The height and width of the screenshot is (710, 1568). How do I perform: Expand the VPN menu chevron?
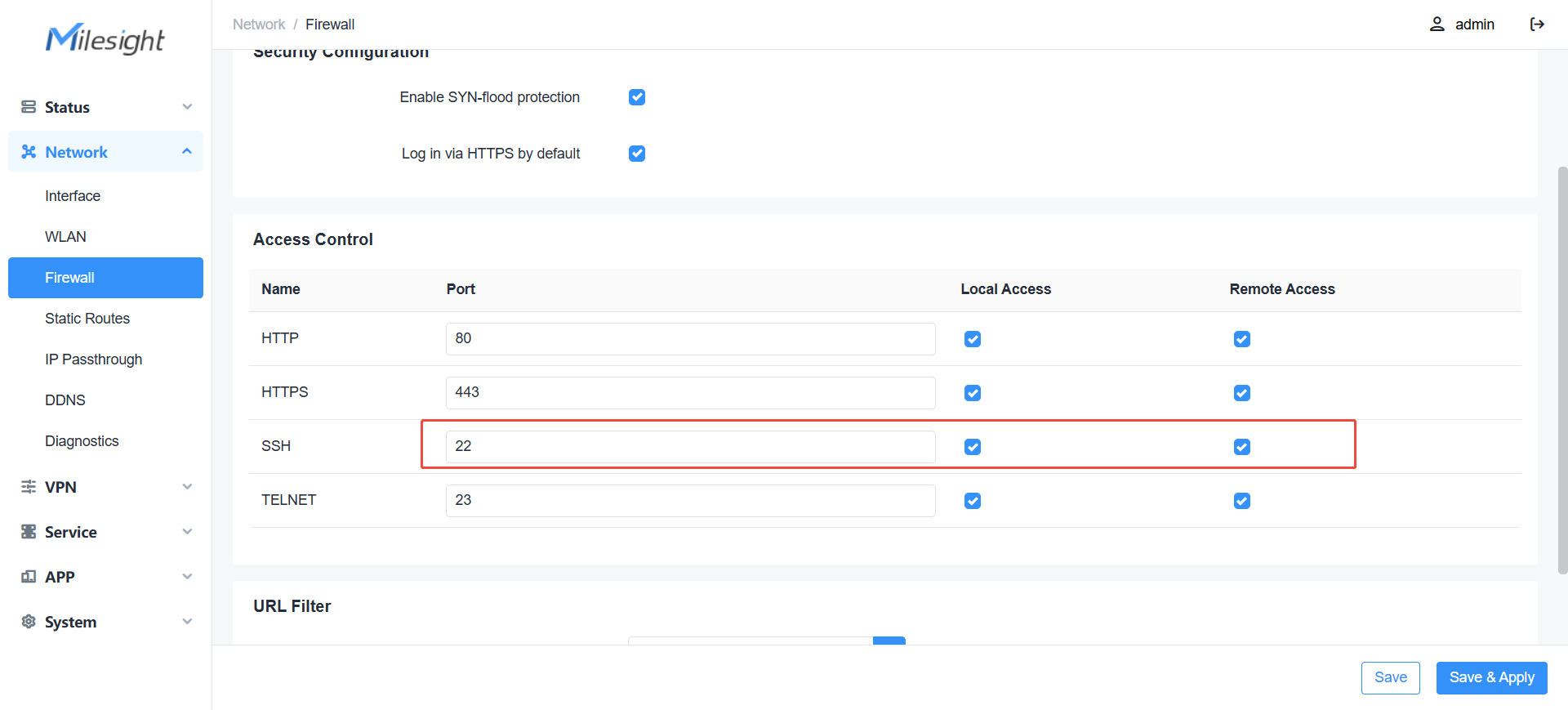(187, 487)
